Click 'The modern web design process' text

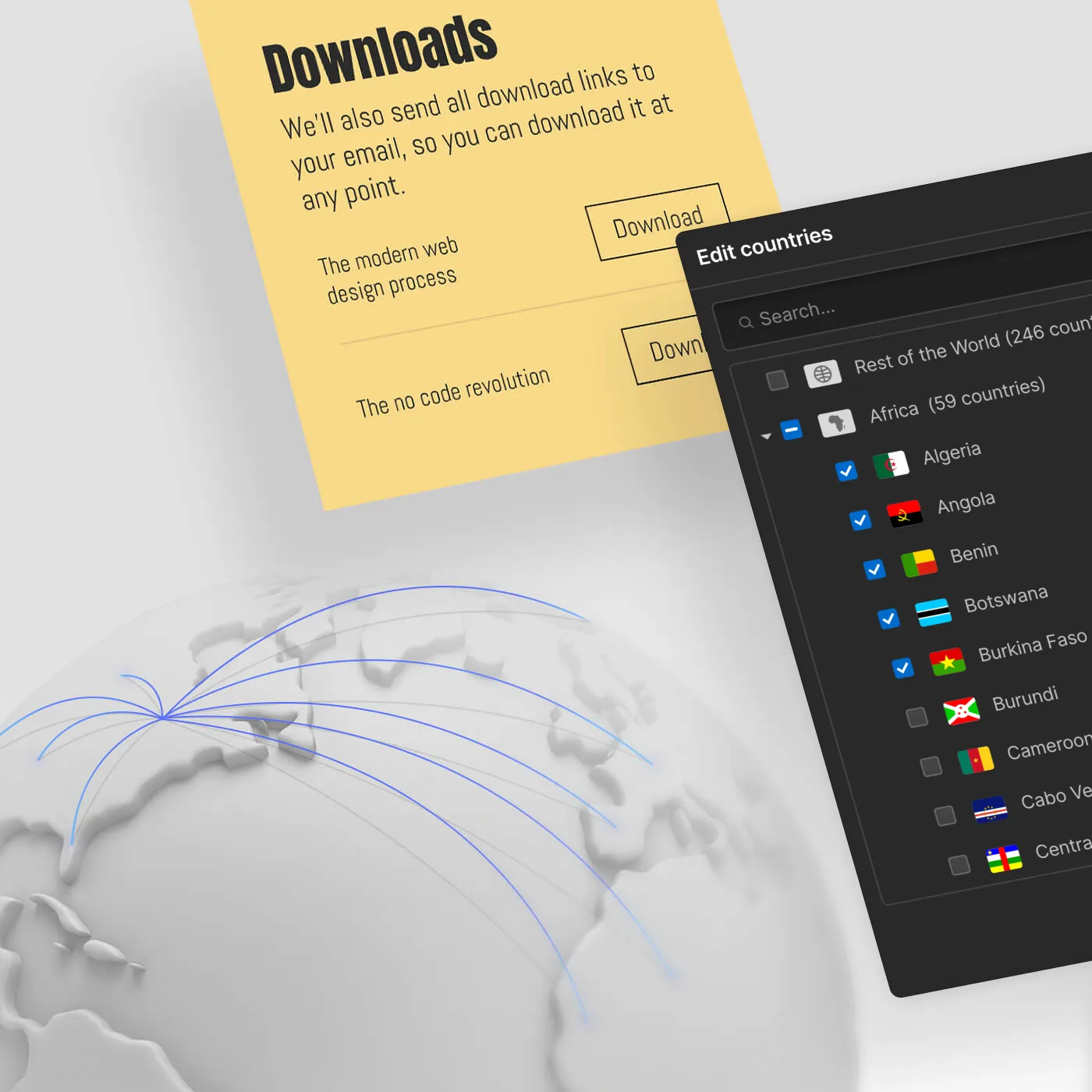pyautogui.click(x=389, y=270)
